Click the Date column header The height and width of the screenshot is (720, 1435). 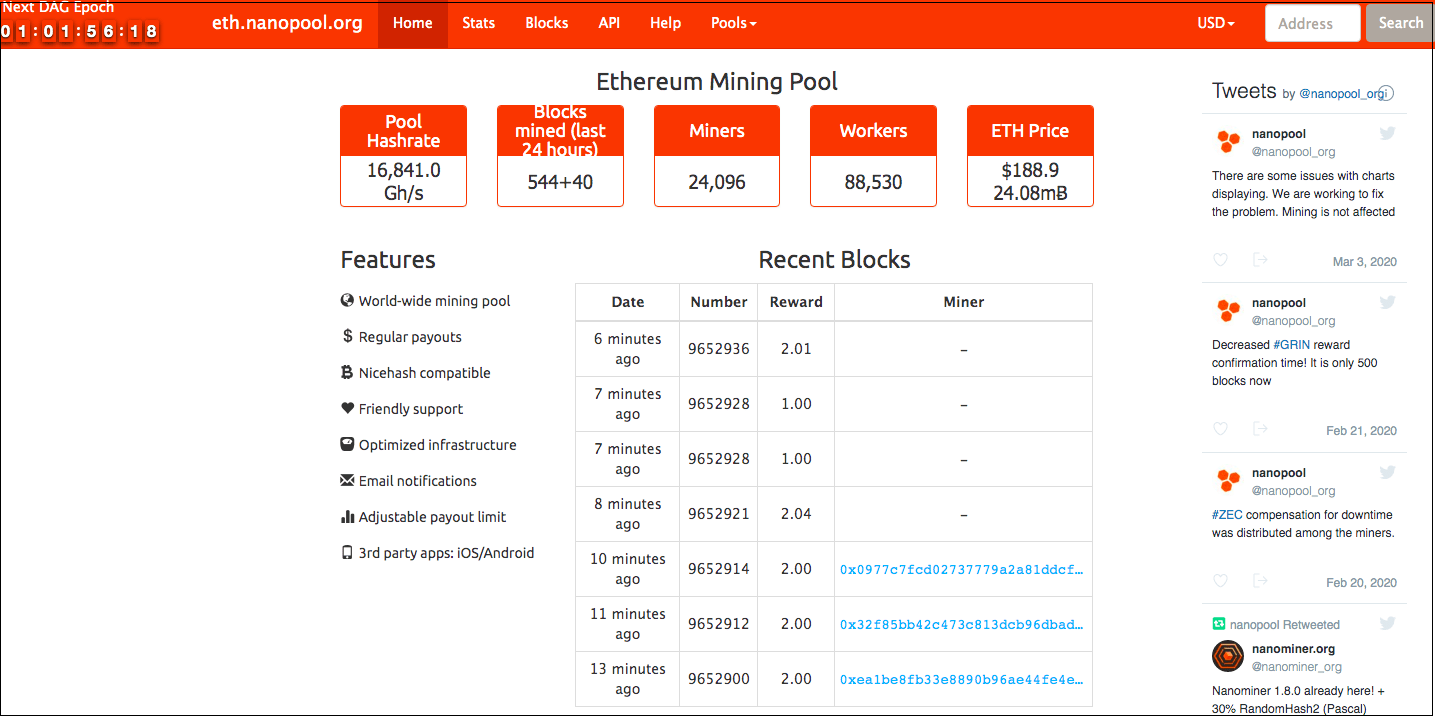coord(628,302)
